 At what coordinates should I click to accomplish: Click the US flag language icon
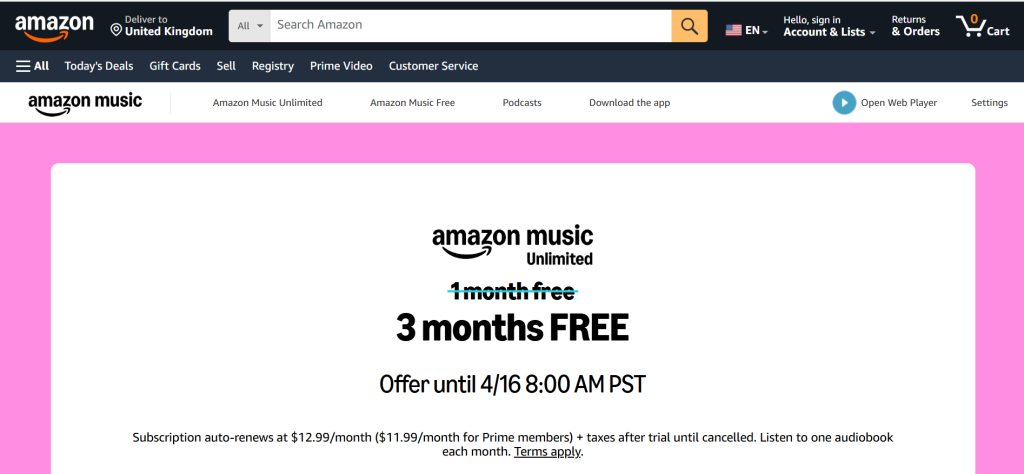733,31
